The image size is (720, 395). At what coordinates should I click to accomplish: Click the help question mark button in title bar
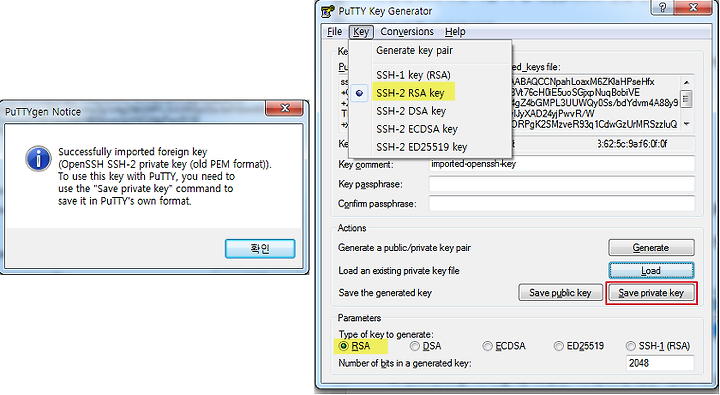click(662, 7)
